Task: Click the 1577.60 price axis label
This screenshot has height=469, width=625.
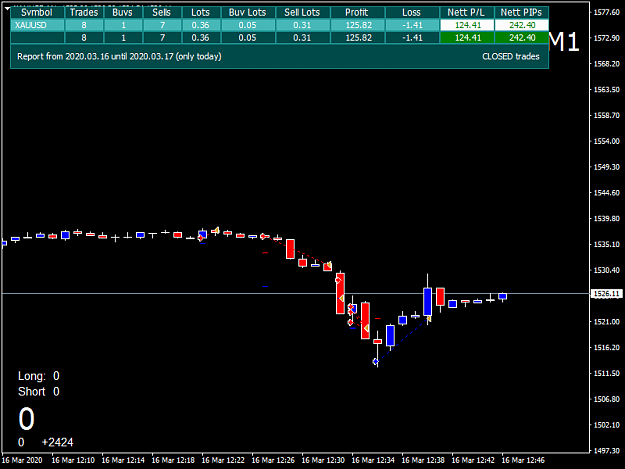Action: click(x=607, y=12)
